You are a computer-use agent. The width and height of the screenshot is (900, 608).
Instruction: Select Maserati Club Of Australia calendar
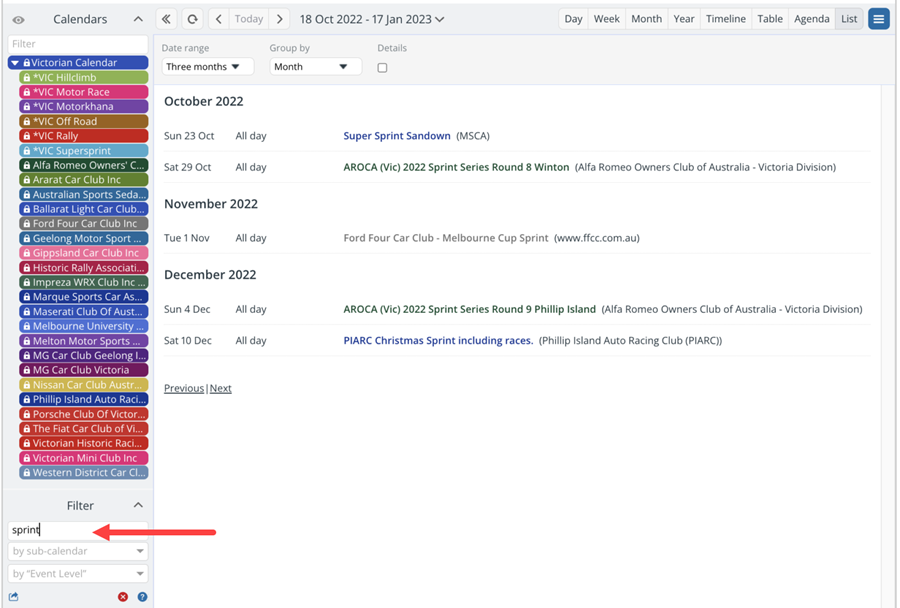(84, 312)
